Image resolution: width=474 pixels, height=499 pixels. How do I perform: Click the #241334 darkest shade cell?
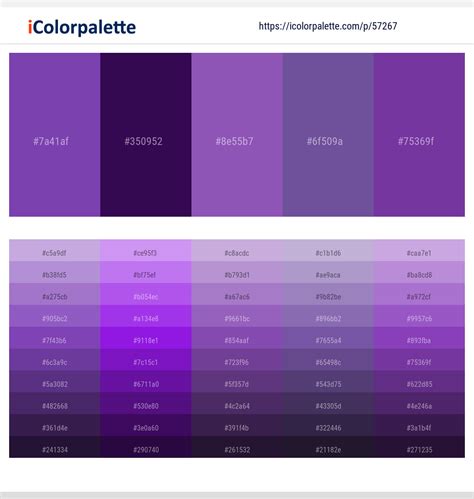(x=55, y=447)
